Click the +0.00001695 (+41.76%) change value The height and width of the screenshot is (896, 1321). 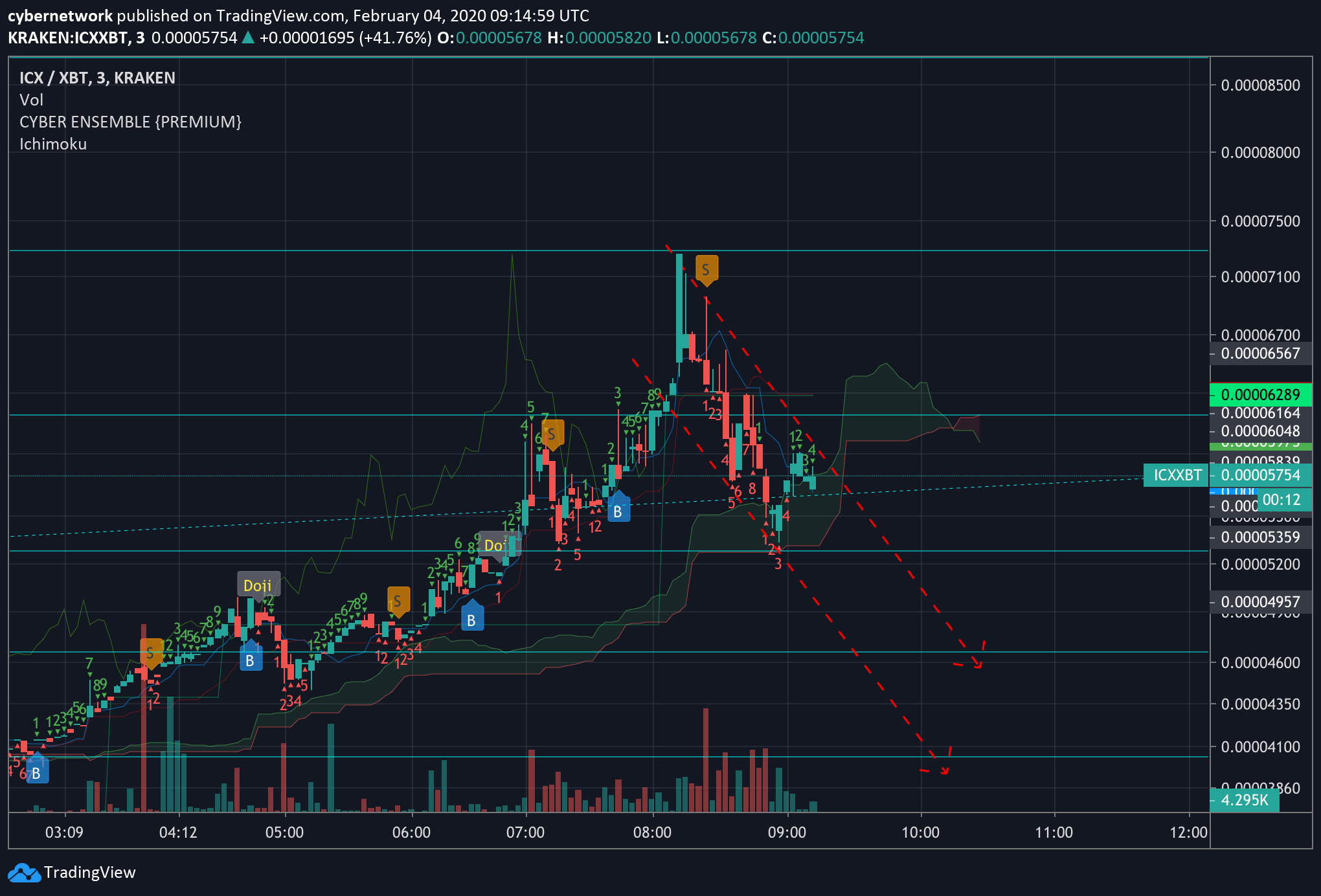click(x=345, y=38)
